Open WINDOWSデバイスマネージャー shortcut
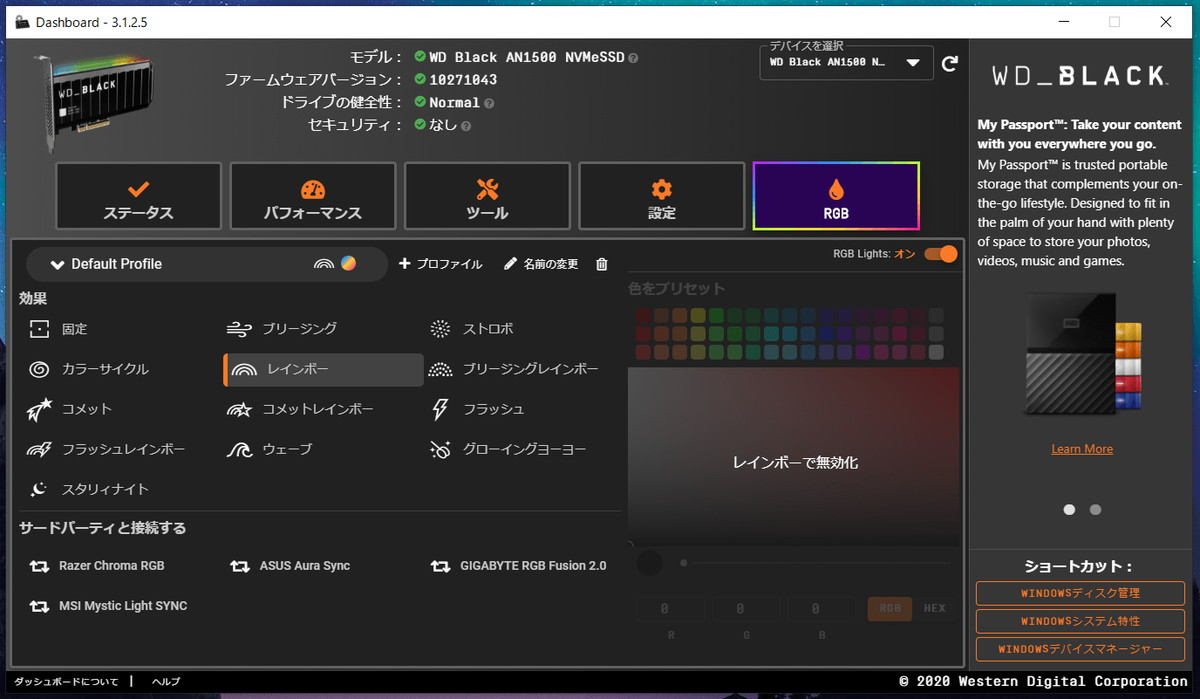The height and width of the screenshot is (699, 1200). pos(1080,649)
